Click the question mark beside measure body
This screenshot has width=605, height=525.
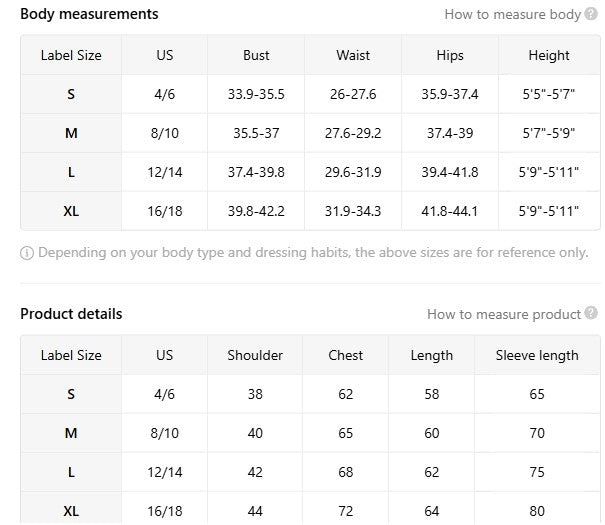pos(591,14)
